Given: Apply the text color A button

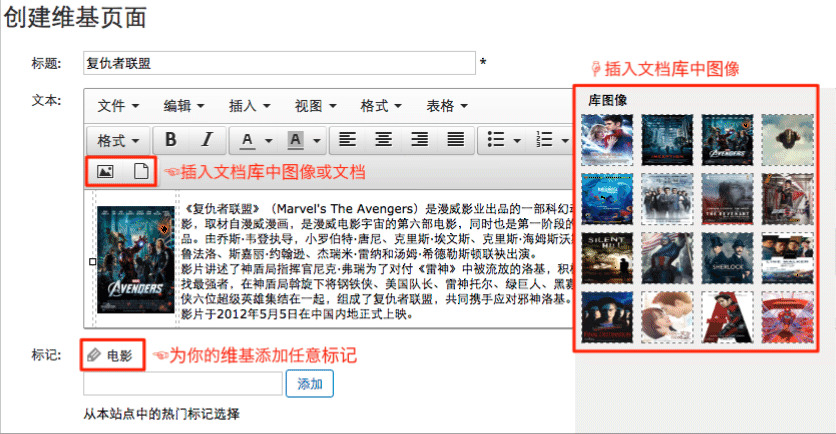Looking at the screenshot, I should tap(246, 140).
